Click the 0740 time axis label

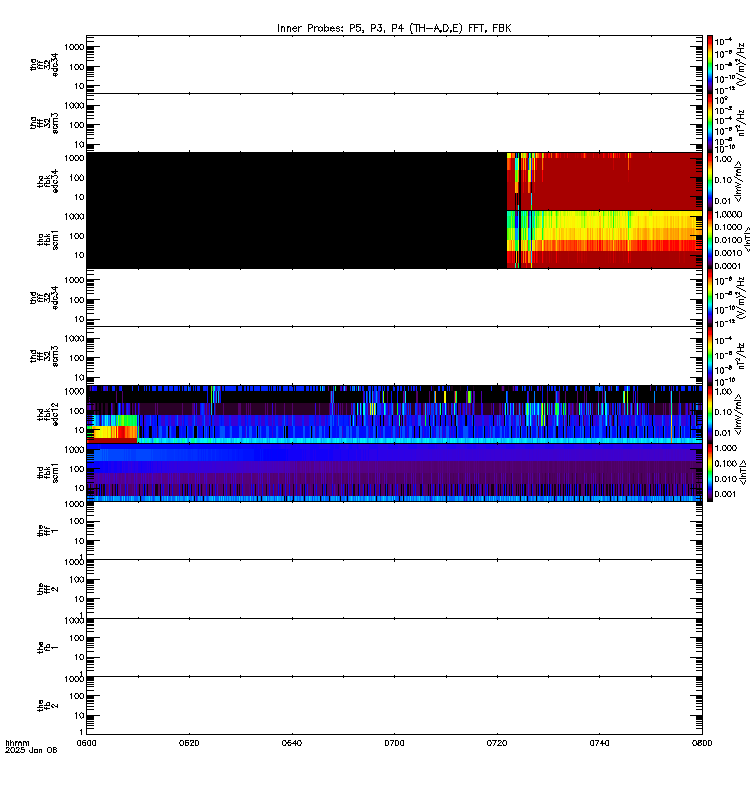(x=599, y=743)
